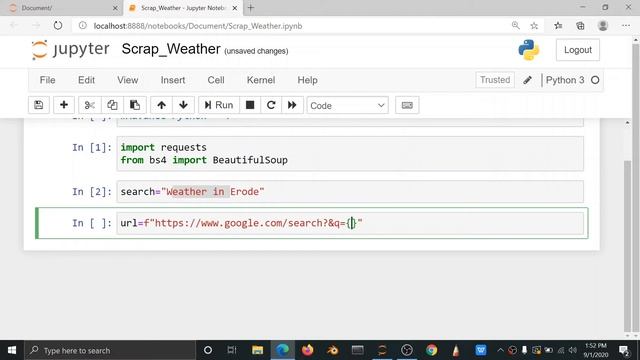Move selected cell up arrow

(x=162, y=105)
